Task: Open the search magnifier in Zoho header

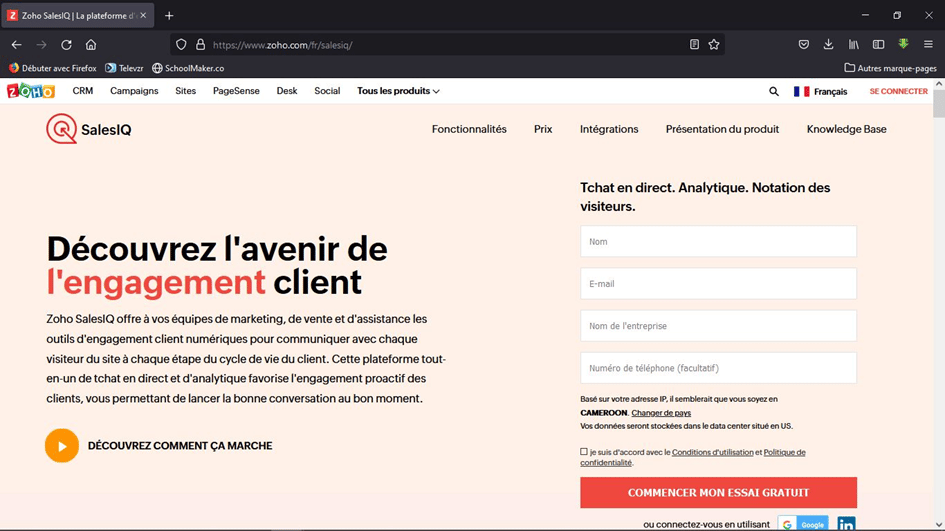Action: [x=773, y=91]
